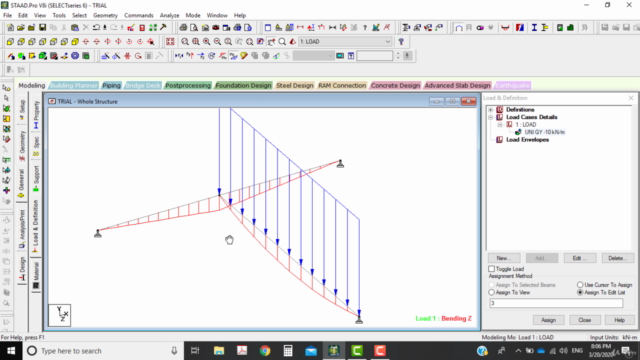This screenshot has height=360, width=640.
Task: Switch to the Postprocessing tab
Action: tap(188, 85)
